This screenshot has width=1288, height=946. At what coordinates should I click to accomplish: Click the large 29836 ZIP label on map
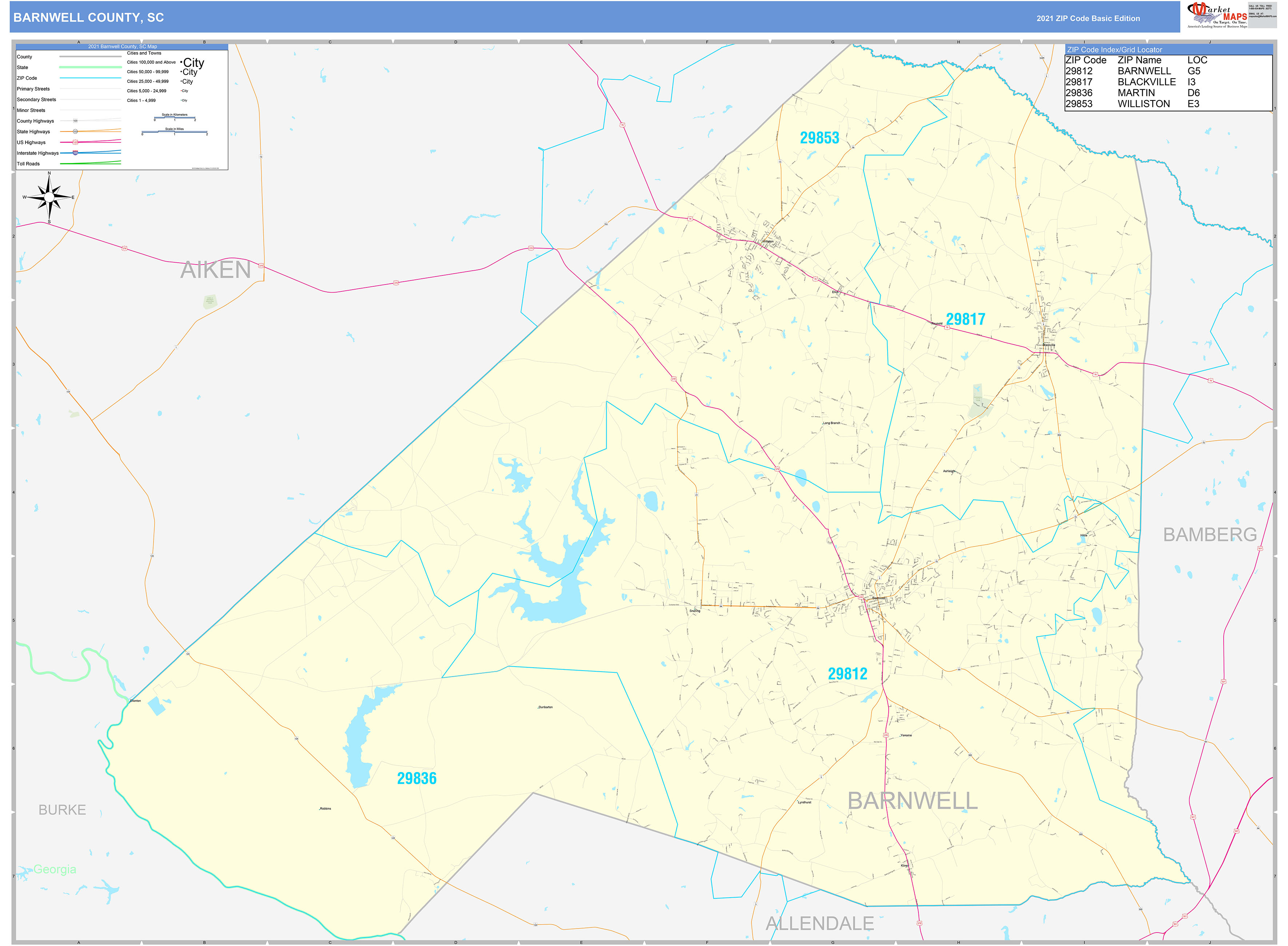[416, 779]
